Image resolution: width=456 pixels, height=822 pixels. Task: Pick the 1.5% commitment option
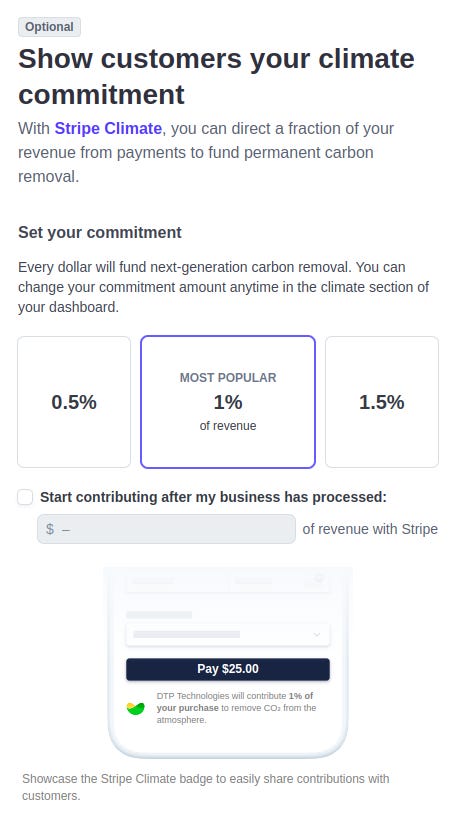(382, 402)
